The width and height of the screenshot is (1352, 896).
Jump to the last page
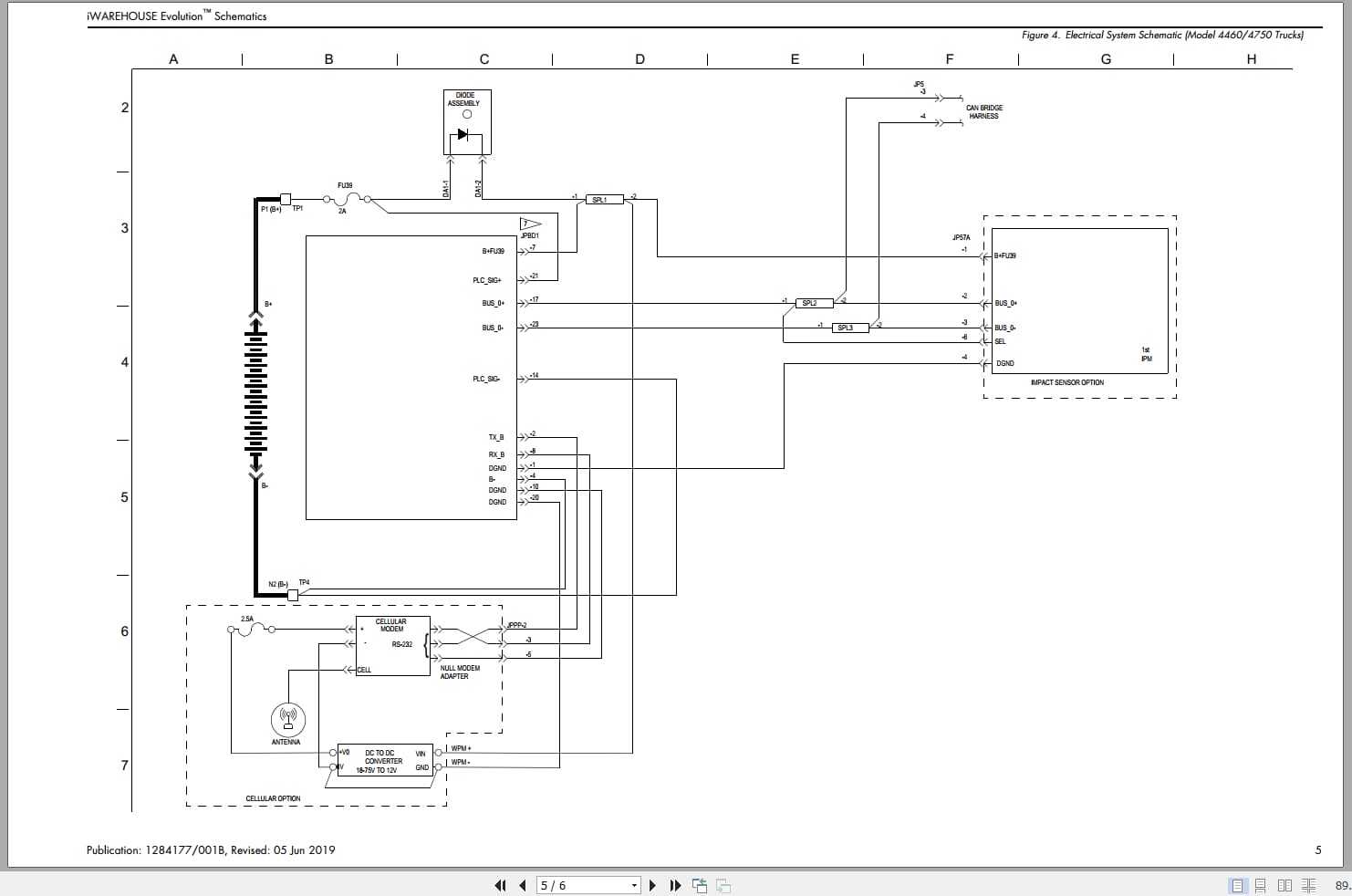coord(675,885)
